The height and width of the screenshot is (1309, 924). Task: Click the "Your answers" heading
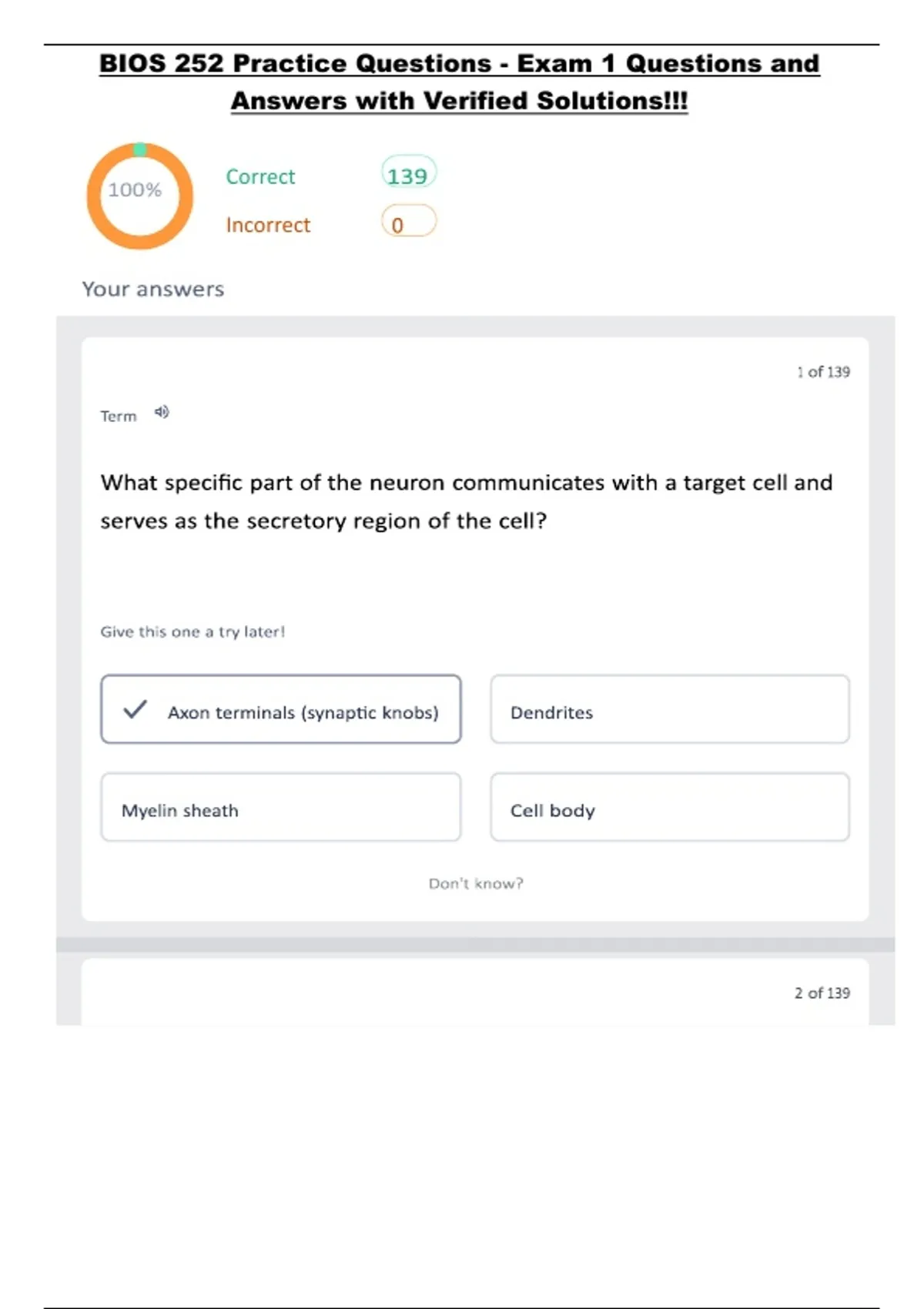pyautogui.click(x=153, y=289)
